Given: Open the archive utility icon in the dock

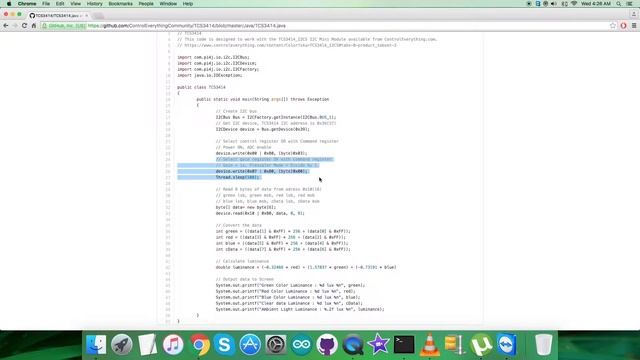Looking at the screenshot, I should (x=455, y=345).
